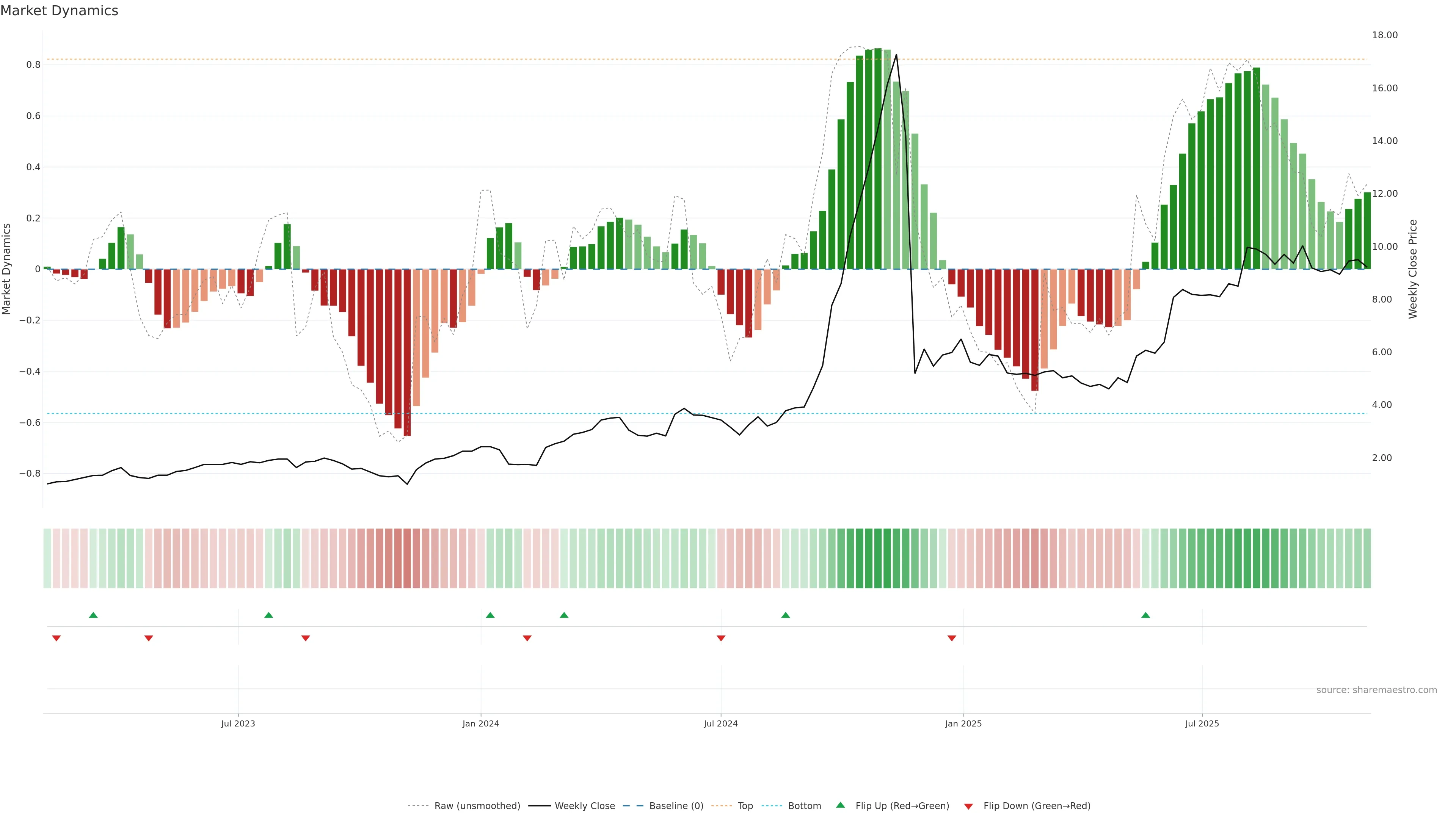The image size is (1456, 819).
Task: Click the Jul 2025 x-axis label
Action: pyautogui.click(x=1202, y=723)
